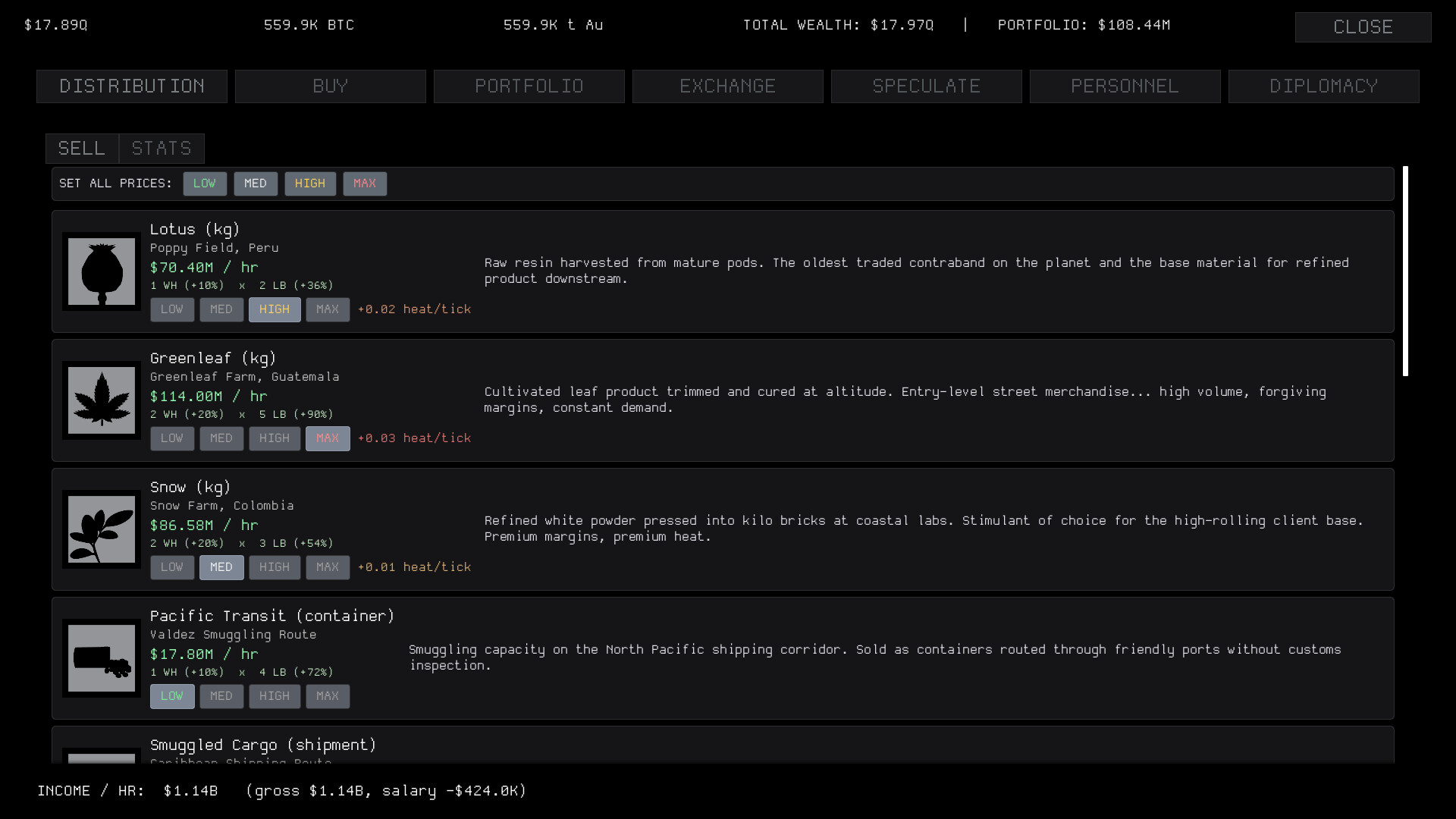Switch to the BUY tab
The height and width of the screenshot is (819, 1456).
331,86
